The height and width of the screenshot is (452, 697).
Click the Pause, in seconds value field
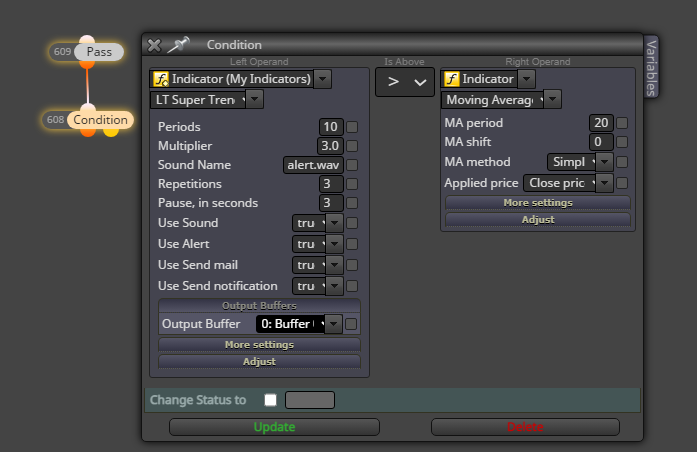(331, 203)
